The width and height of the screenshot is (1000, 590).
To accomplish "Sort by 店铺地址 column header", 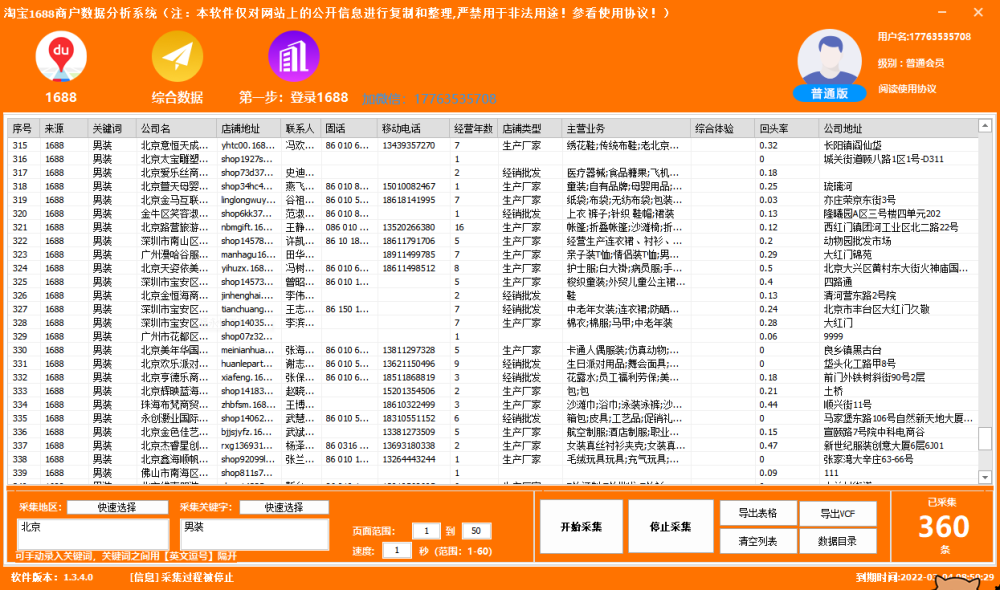I will pos(248,128).
